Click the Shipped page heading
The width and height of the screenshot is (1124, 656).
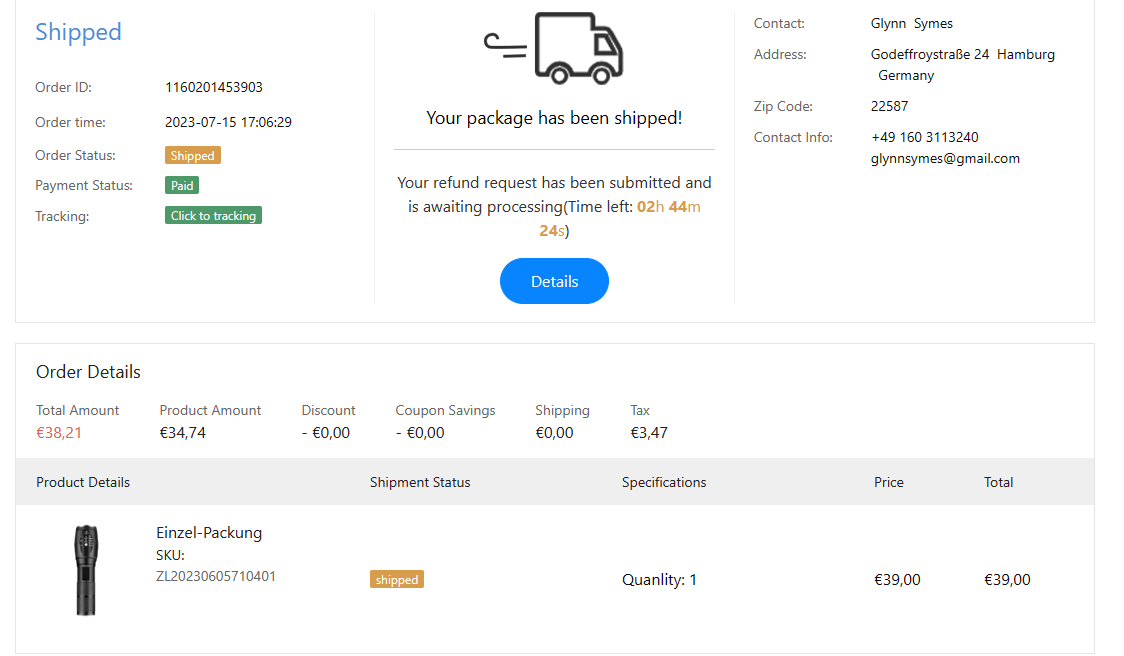coord(78,32)
